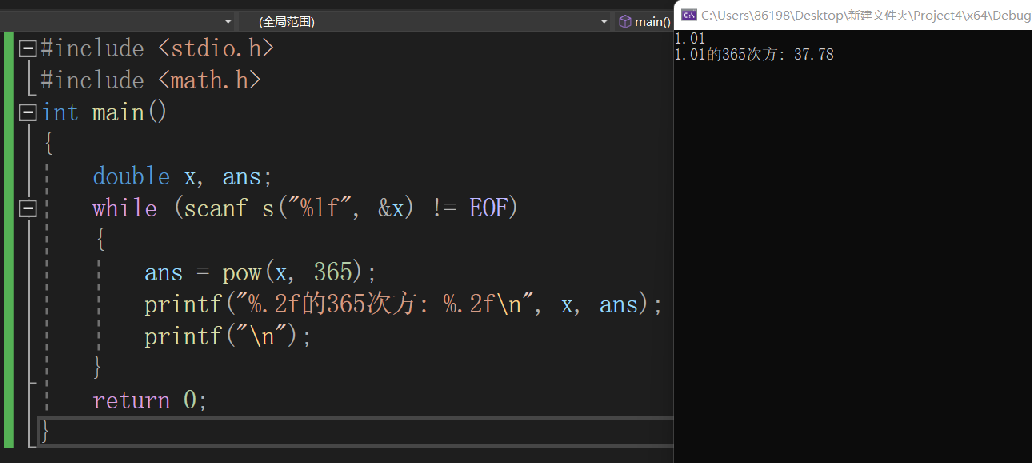1032x463 pixels.
Task: Click the console input line '1.01'
Action: tap(690, 39)
